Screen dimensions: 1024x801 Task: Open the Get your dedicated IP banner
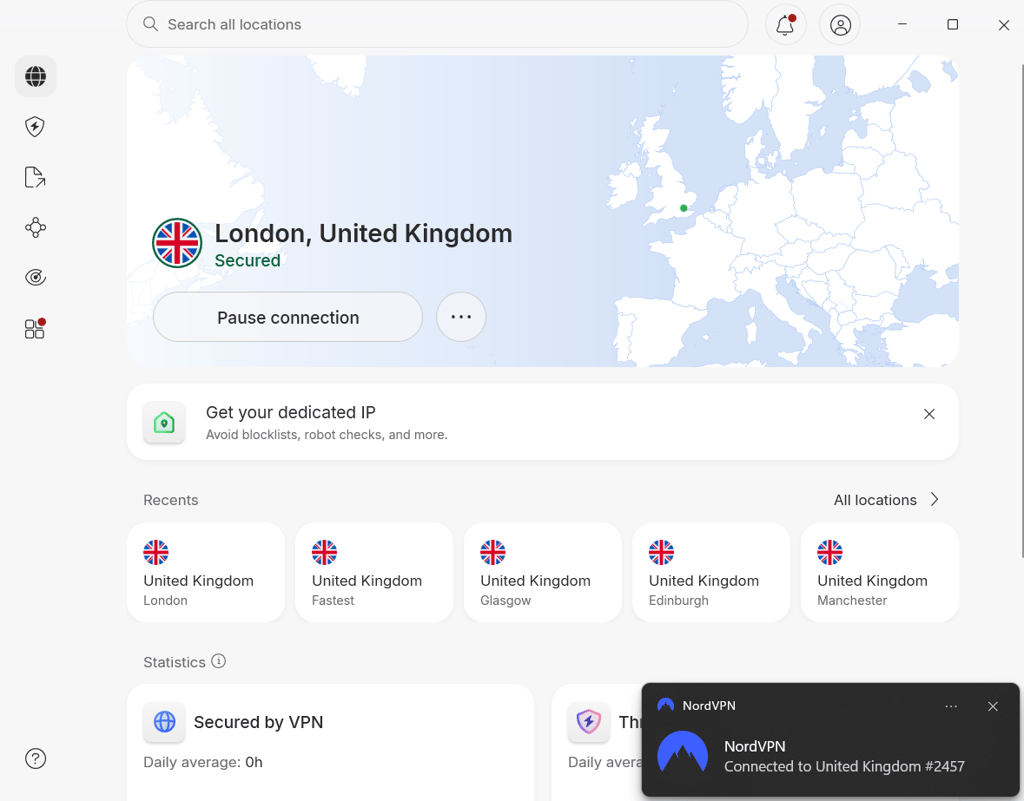[x=543, y=422]
